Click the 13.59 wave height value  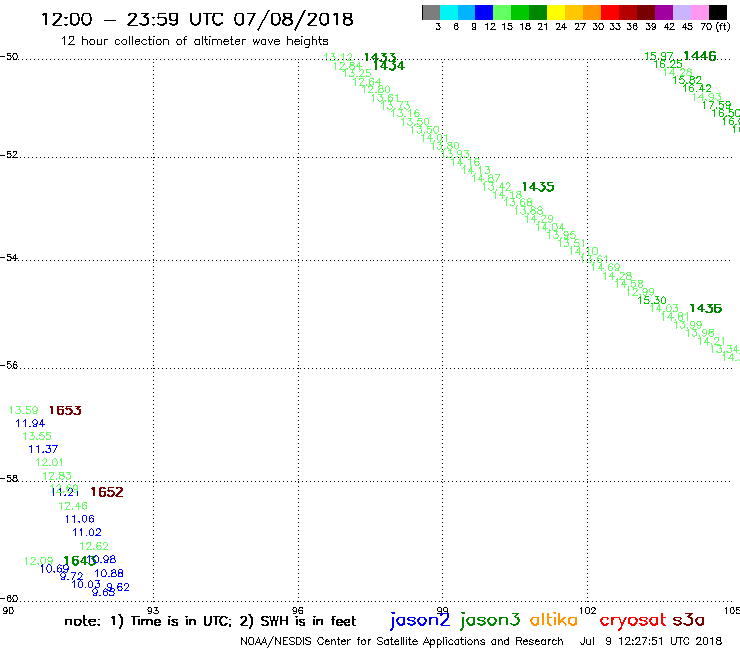click(x=24, y=411)
